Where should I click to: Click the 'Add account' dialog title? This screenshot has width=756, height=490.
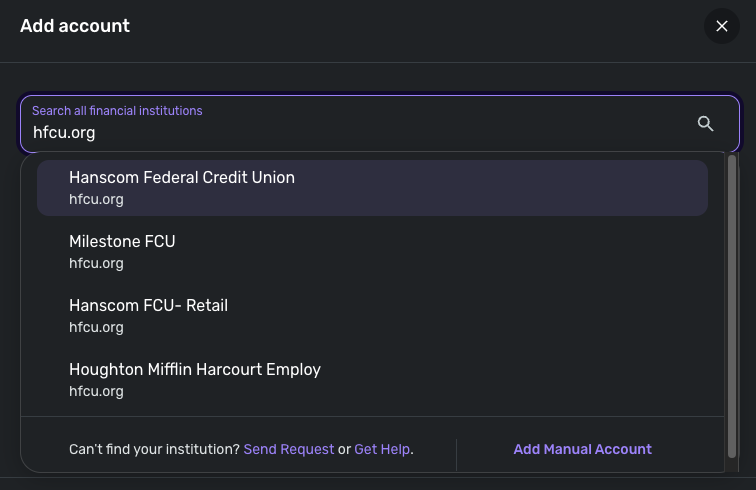point(75,26)
